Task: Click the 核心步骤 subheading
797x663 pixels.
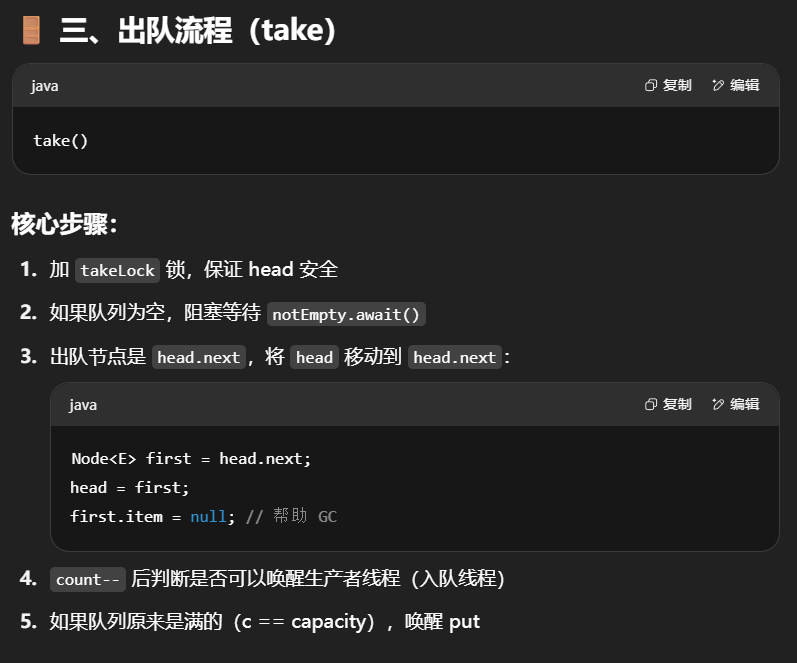Action: pos(64,223)
